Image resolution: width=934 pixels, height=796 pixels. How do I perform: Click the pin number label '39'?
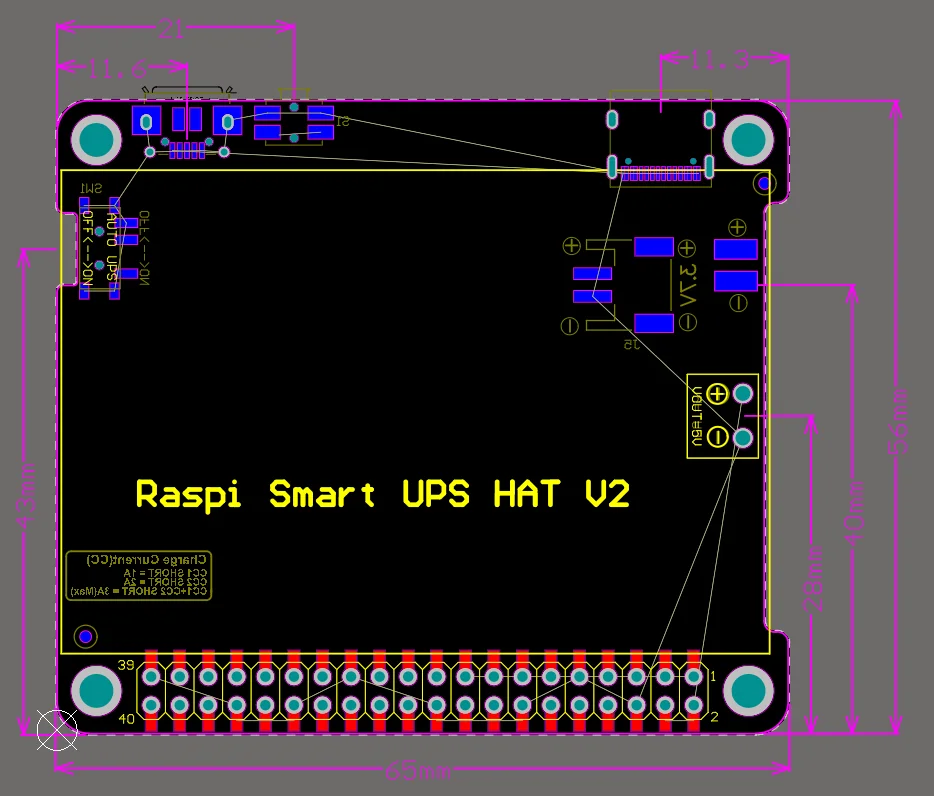pyautogui.click(x=126, y=665)
